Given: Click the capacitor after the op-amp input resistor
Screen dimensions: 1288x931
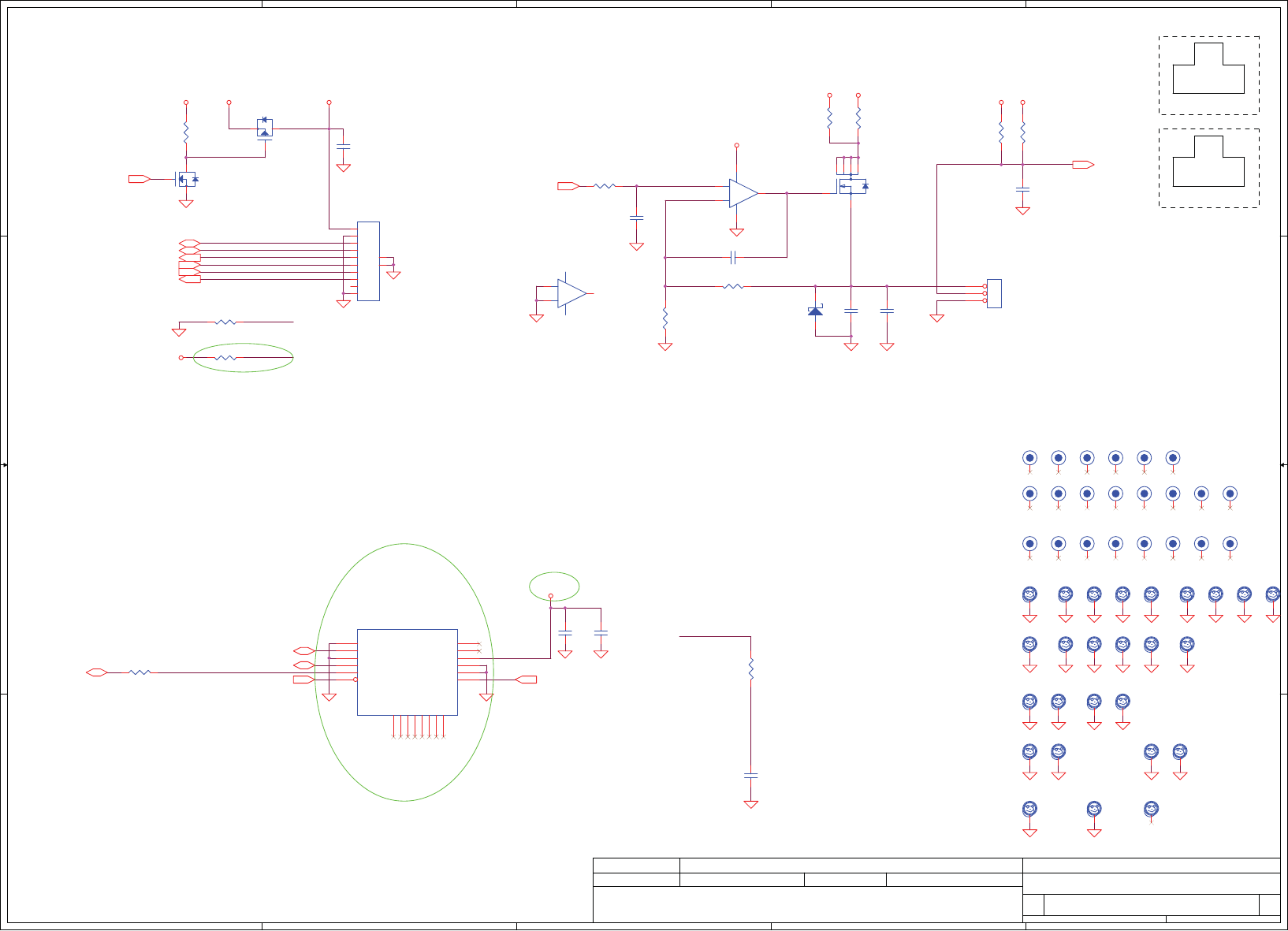Looking at the screenshot, I should pyautogui.click(x=637, y=218).
